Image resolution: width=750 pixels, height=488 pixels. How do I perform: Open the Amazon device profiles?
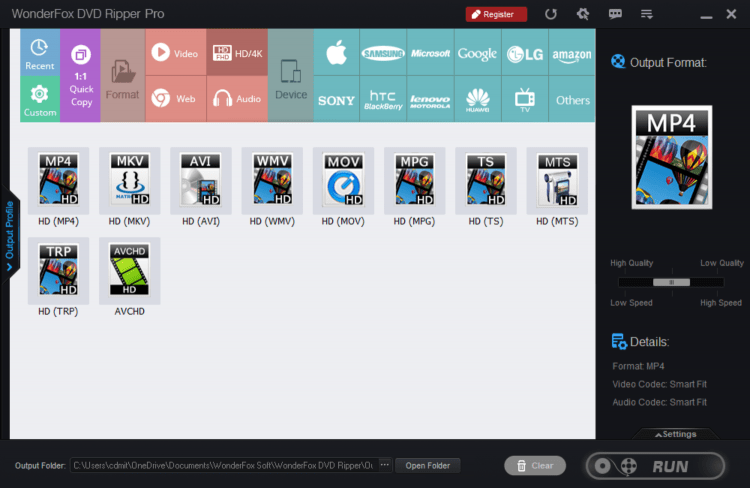point(572,52)
